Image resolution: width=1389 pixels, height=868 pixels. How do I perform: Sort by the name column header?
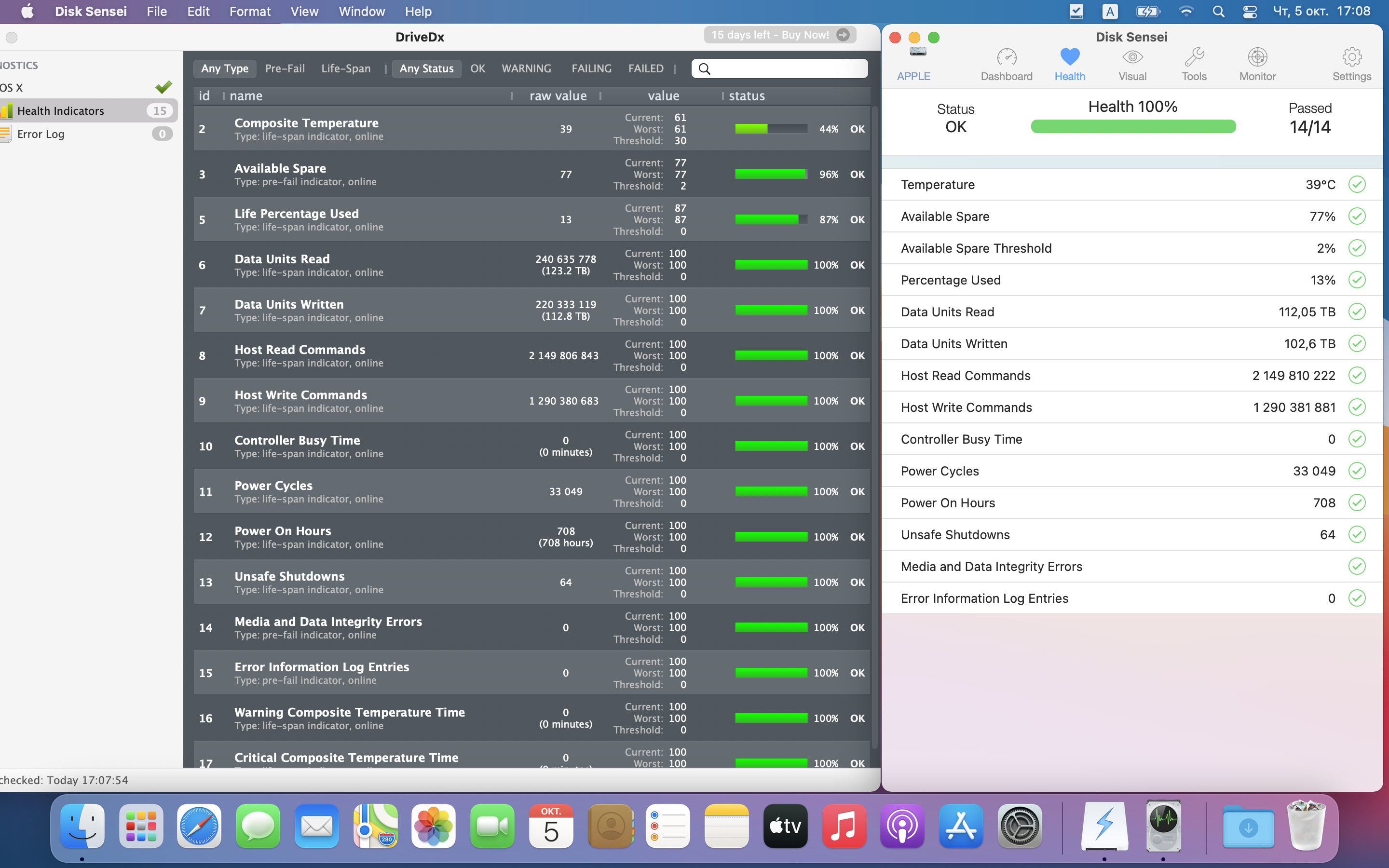(x=245, y=96)
